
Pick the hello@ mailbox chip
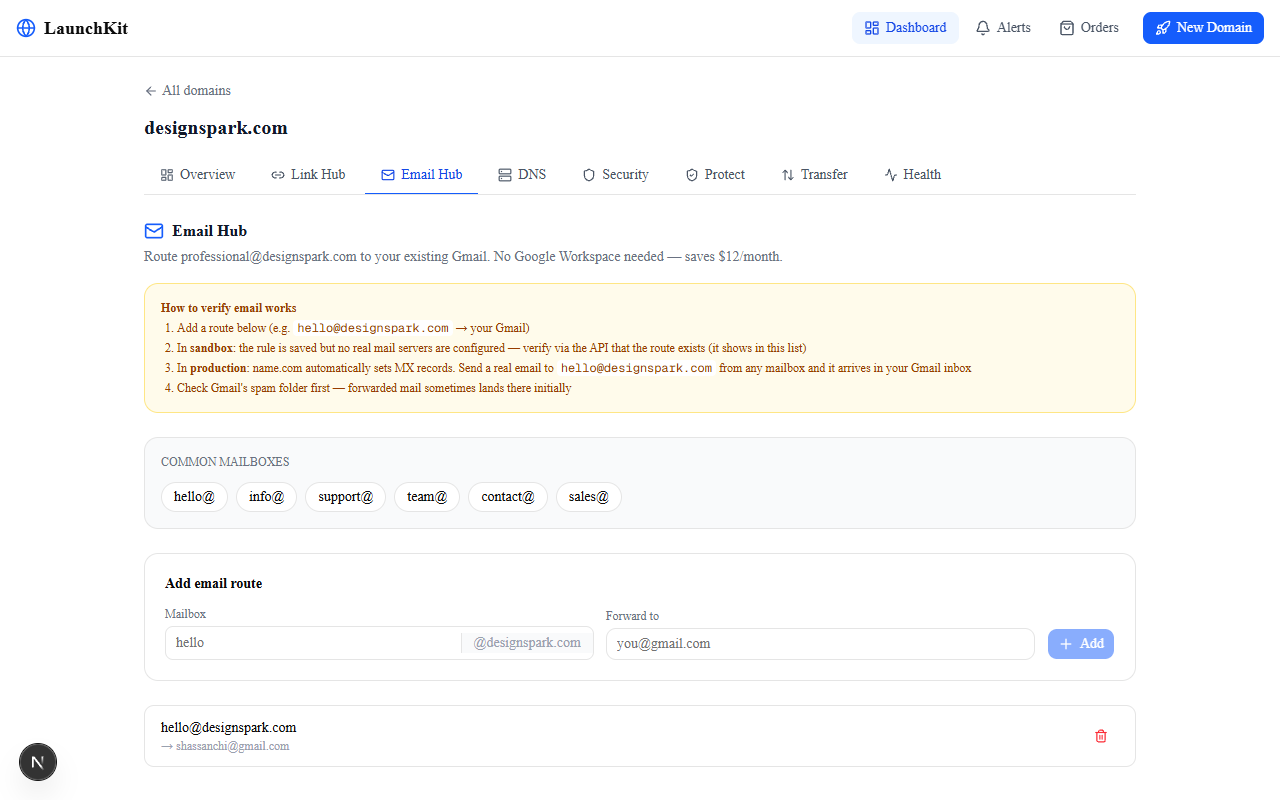tap(194, 497)
